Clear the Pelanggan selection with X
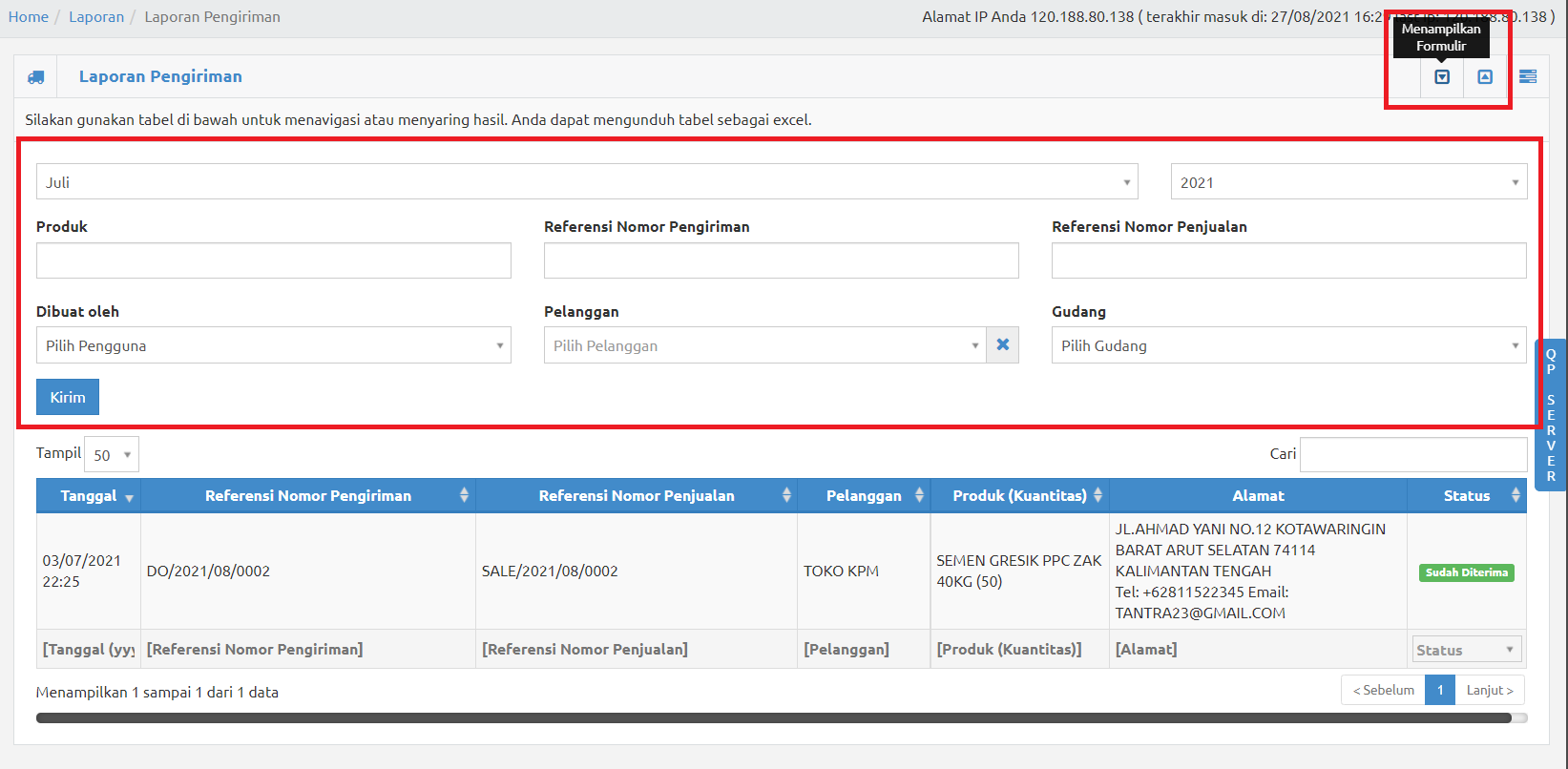The width and height of the screenshot is (1568, 769). pyautogui.click(x=1003, y=345)
